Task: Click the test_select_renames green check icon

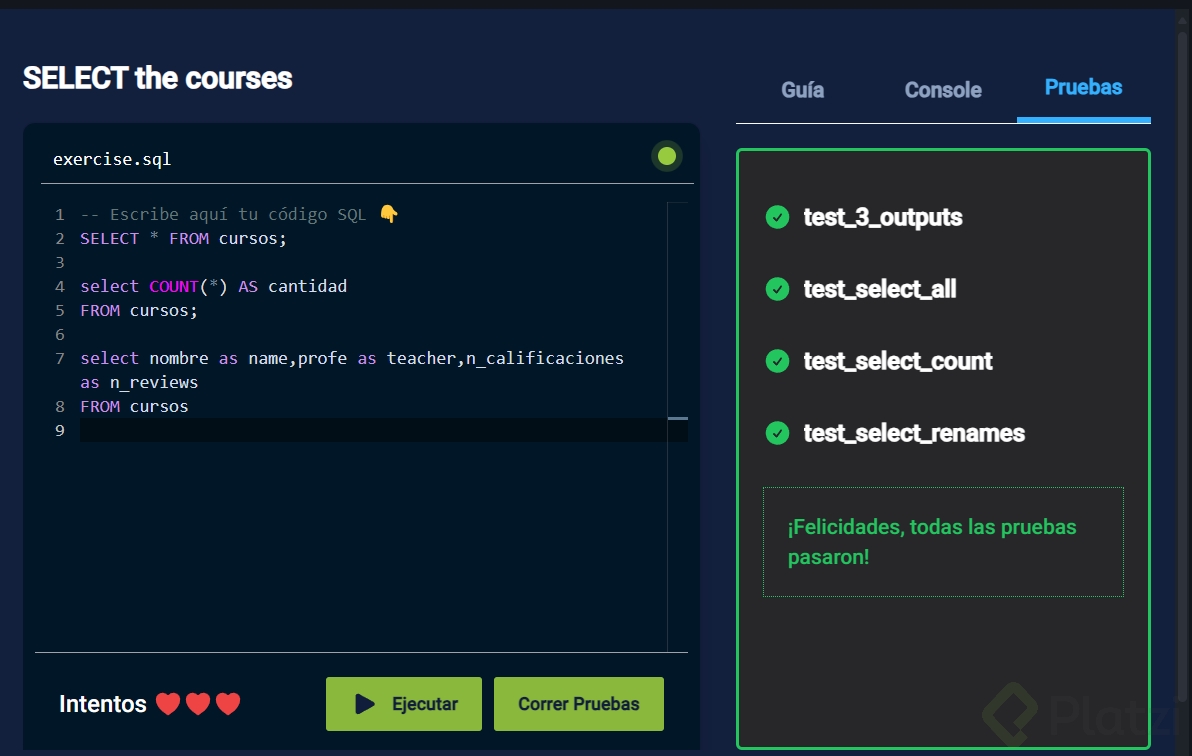Action: pyautogui.click(x=777, y=433)
